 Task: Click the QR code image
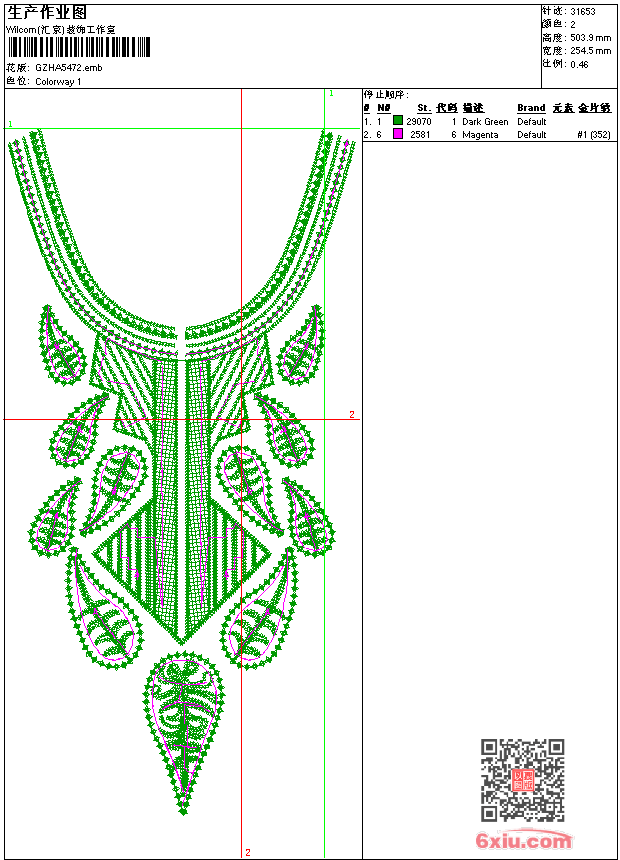pyautogui.click(x=522, y=779)
